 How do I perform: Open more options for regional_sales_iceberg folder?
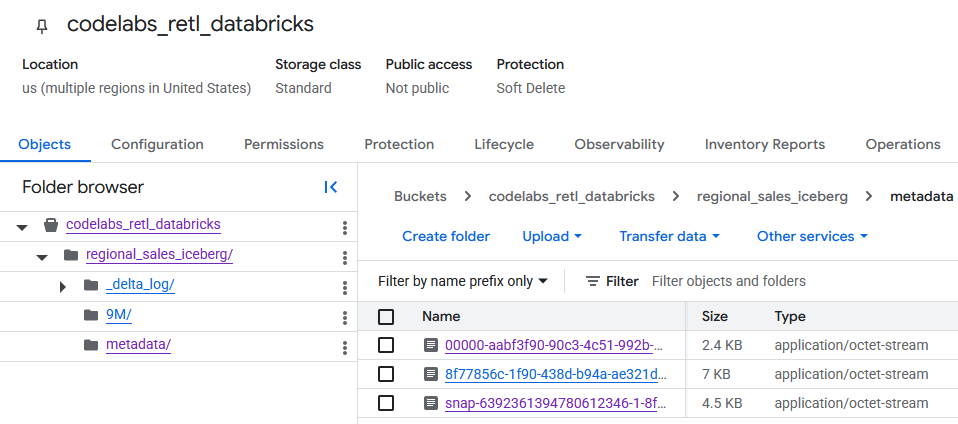[x=344, y=257]
